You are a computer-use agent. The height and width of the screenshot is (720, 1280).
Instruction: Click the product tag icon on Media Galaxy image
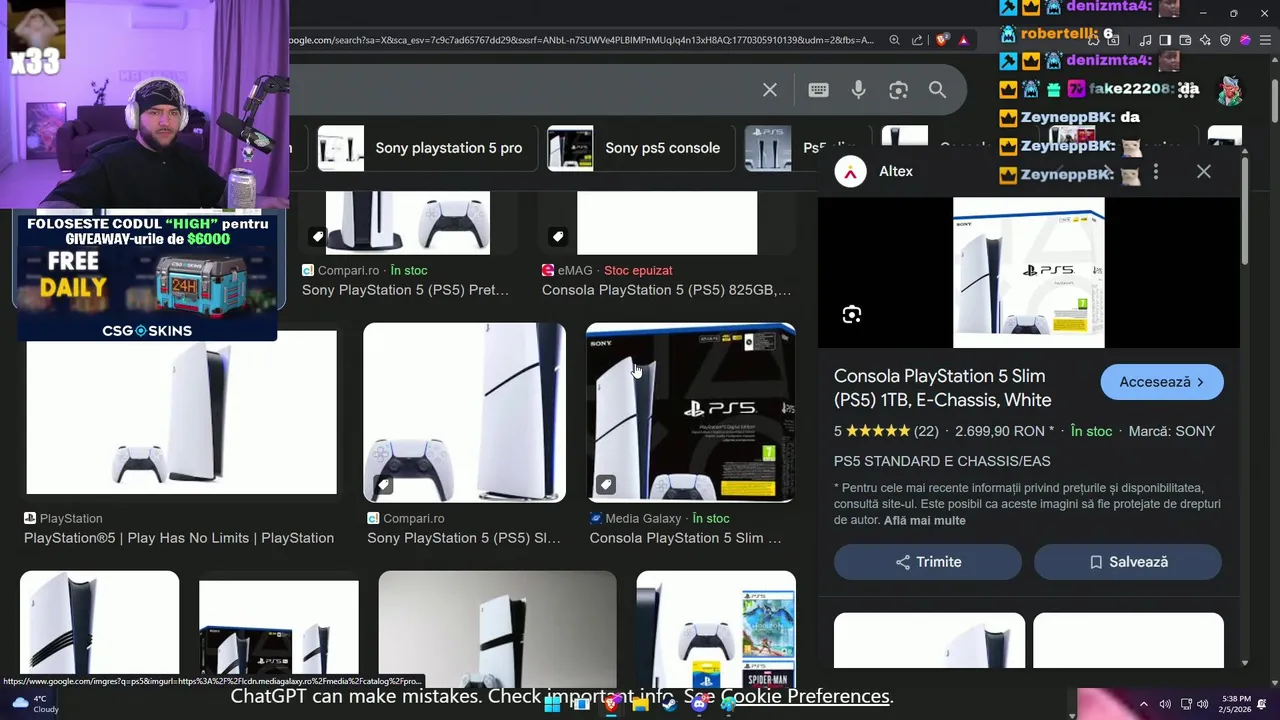pos(605,485)
